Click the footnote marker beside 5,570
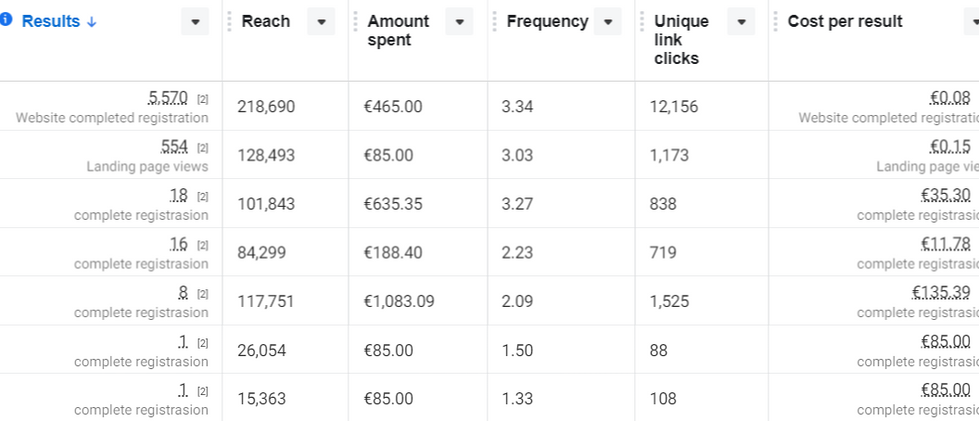This screenshot has width=979, height=421. tap(203, 99)
